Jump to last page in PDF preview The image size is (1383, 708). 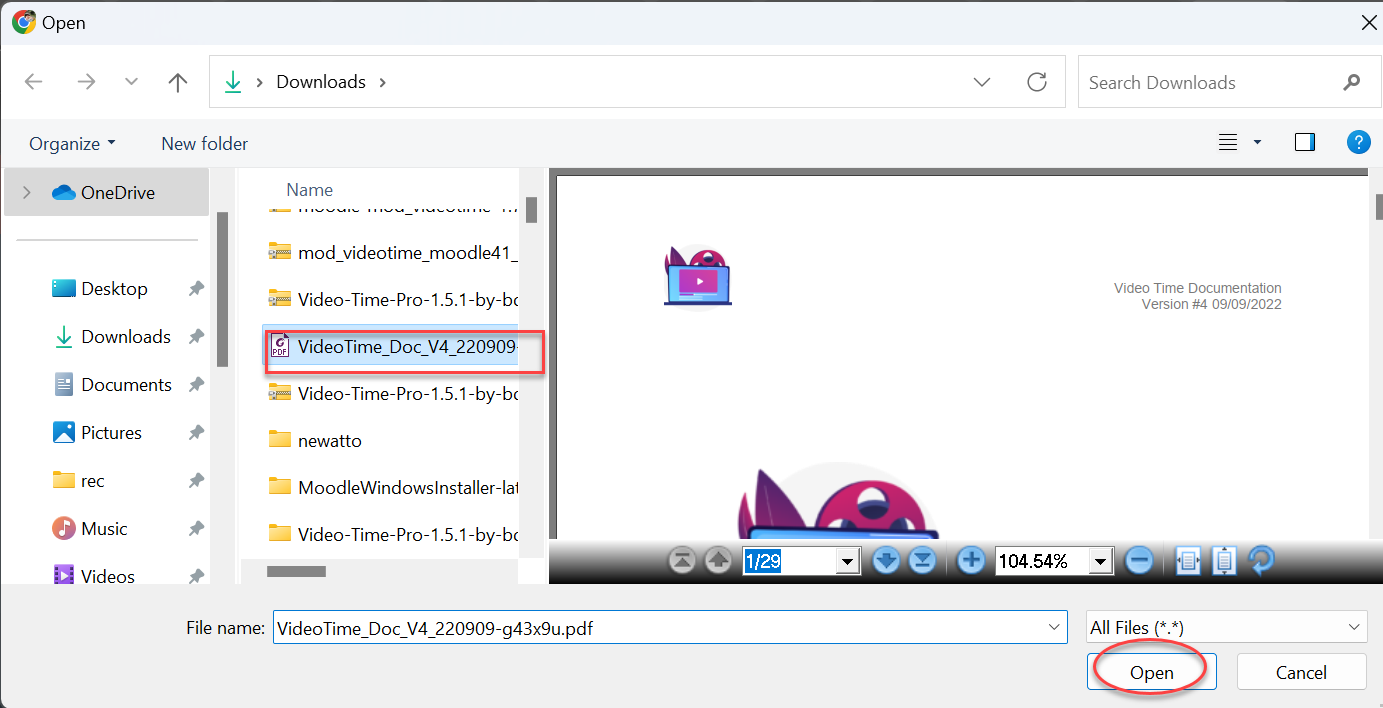pos(922,561)
